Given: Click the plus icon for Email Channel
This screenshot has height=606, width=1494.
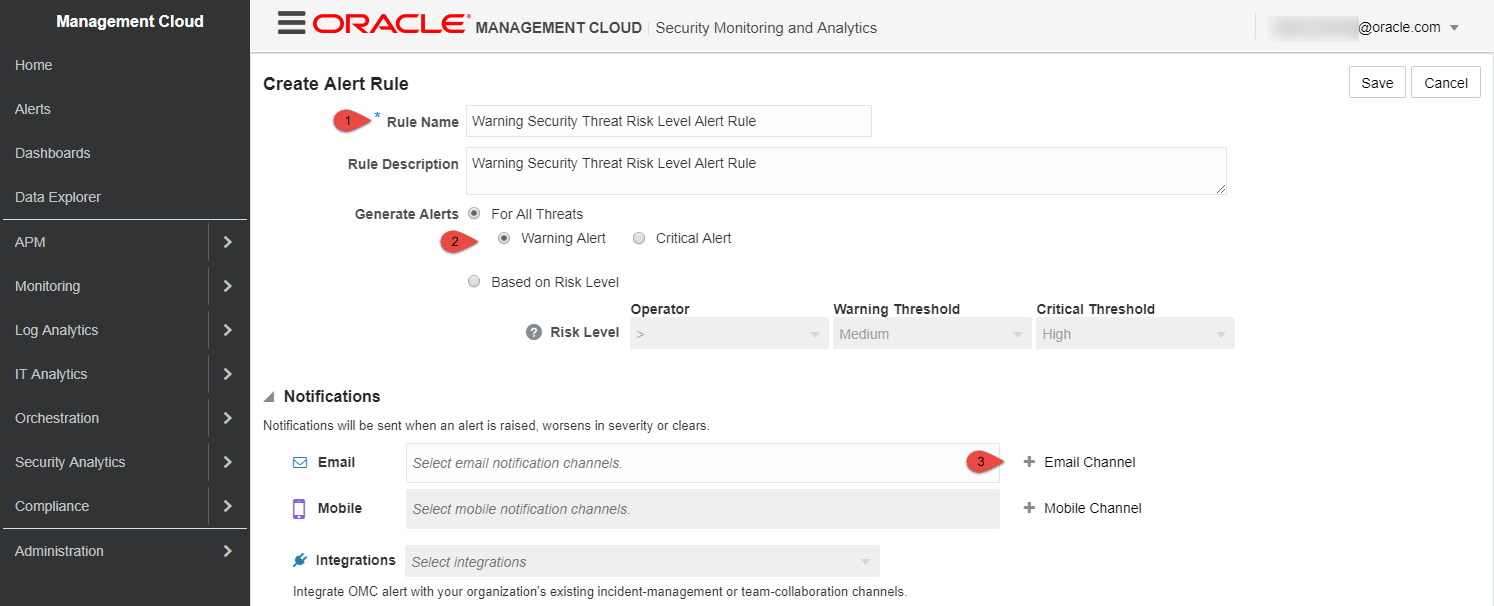Looking at the screenshot, I should (x=1029, y=462).
